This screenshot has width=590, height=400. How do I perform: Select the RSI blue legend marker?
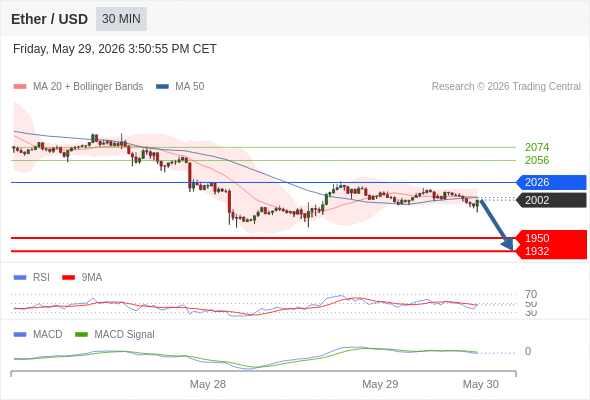[x=20, y=278]
